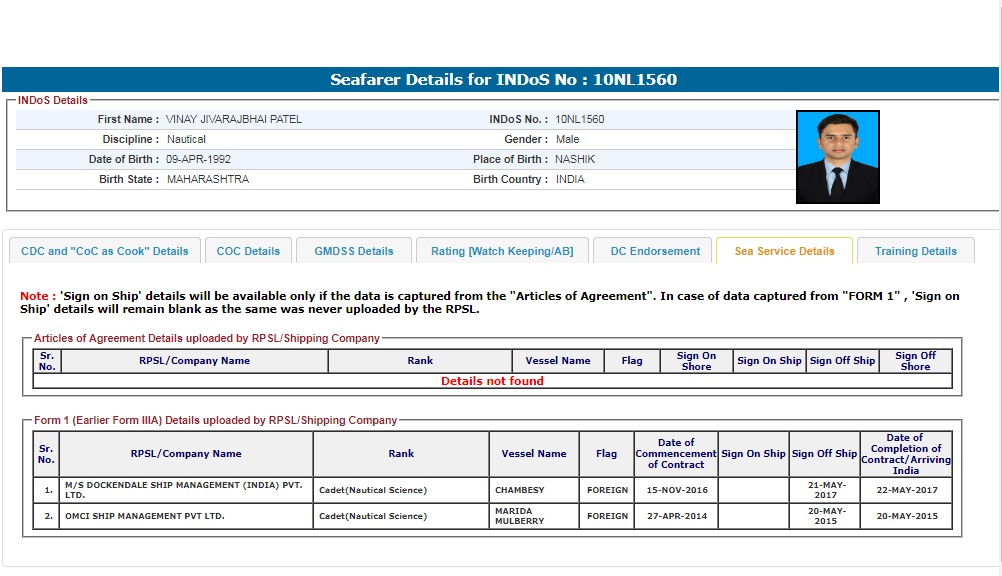Click the OMCI Ship Management company entry
This screenshot has height=576, width=1002.
point(144,516)
